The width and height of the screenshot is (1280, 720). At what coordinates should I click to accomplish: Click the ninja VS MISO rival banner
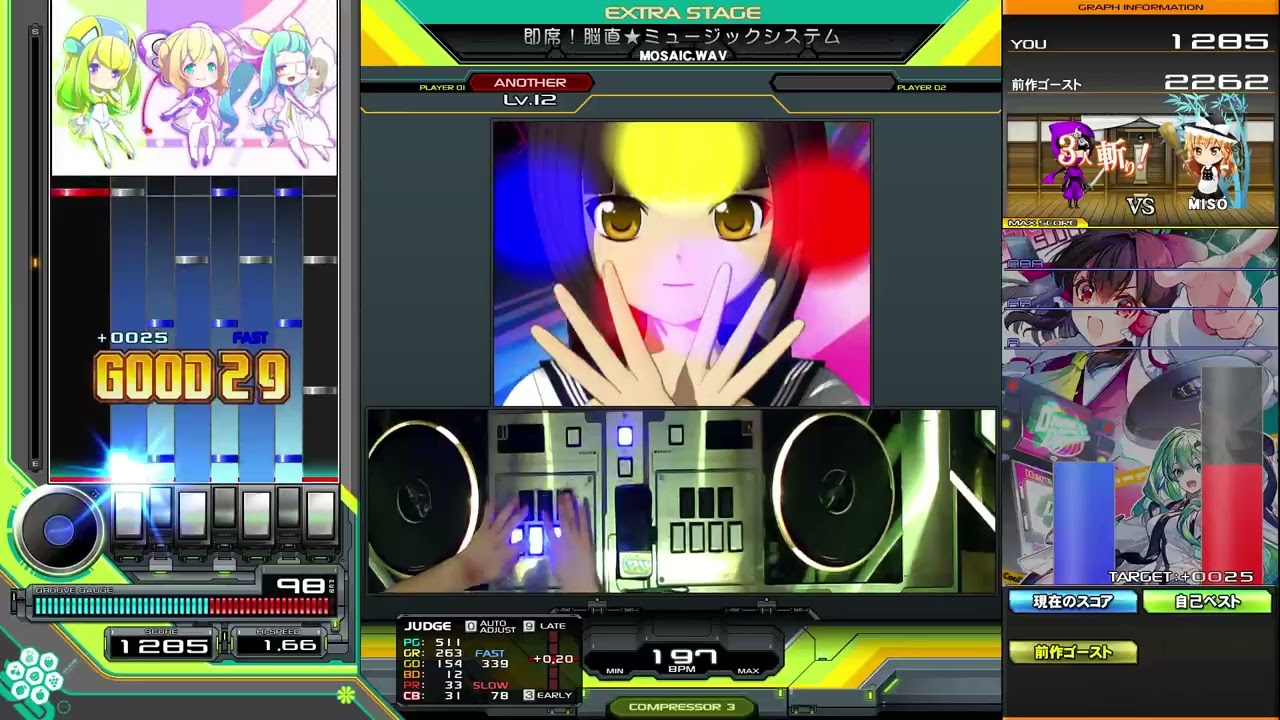click(1140, 168)
